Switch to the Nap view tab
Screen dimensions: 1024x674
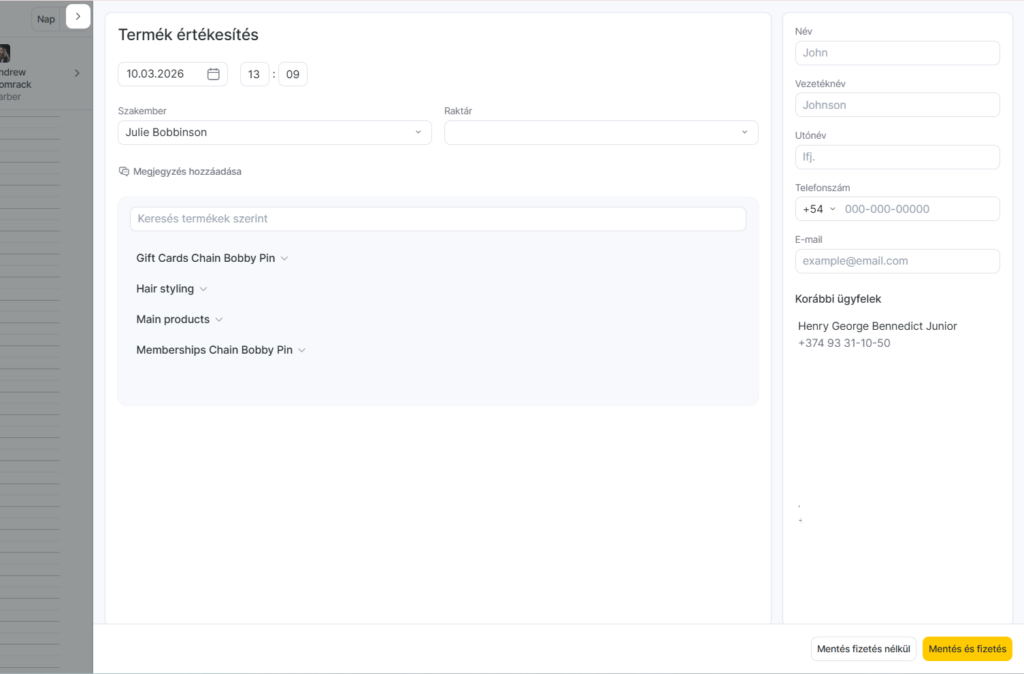46,19
